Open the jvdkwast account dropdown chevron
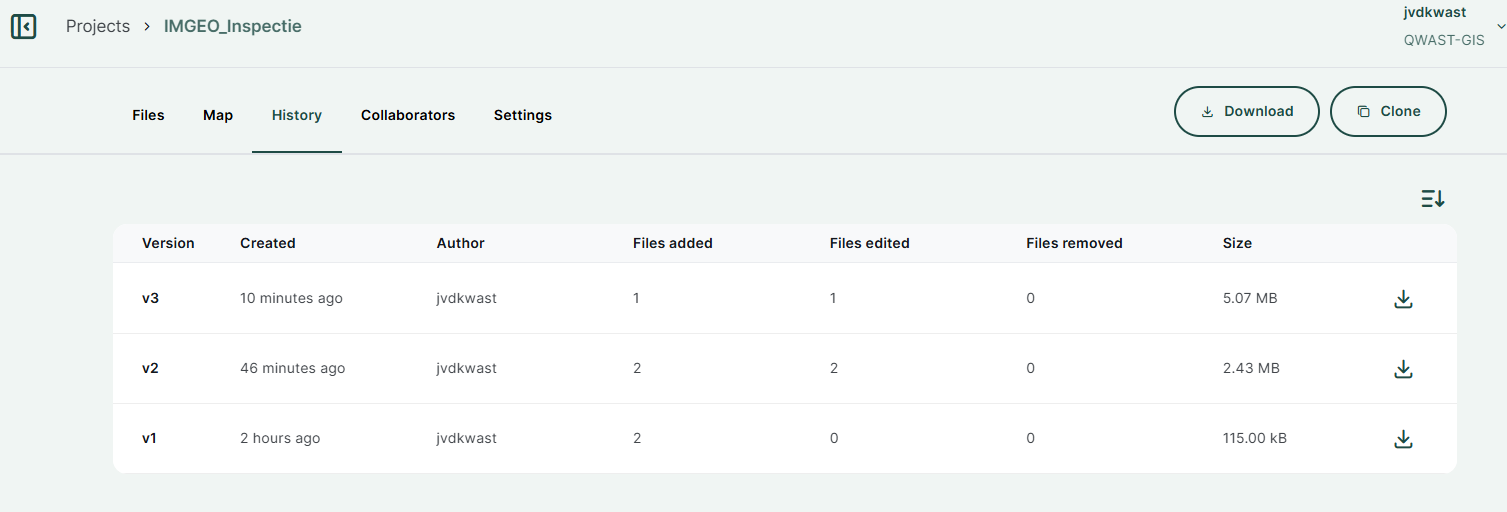The height and width of the screenshot is (512, 1507). point(1500,26)
